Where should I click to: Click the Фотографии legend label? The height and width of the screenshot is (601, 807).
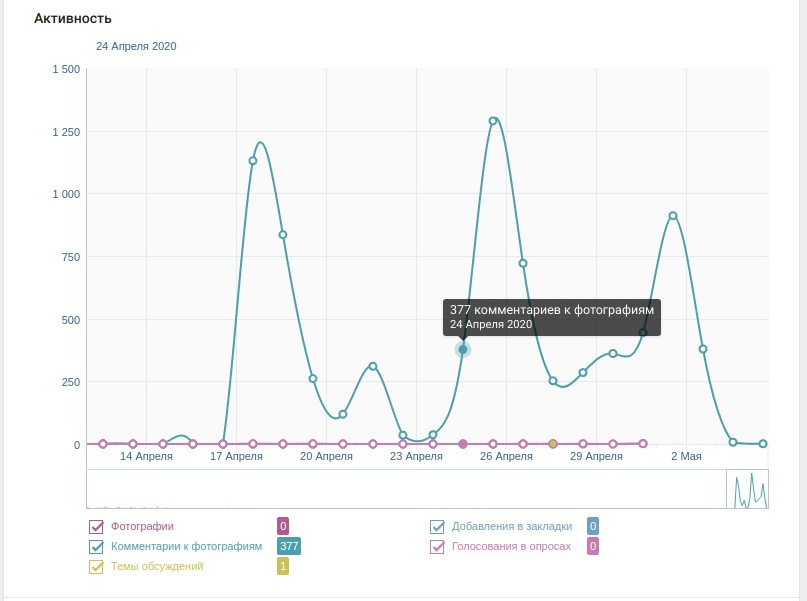[142, 527]
